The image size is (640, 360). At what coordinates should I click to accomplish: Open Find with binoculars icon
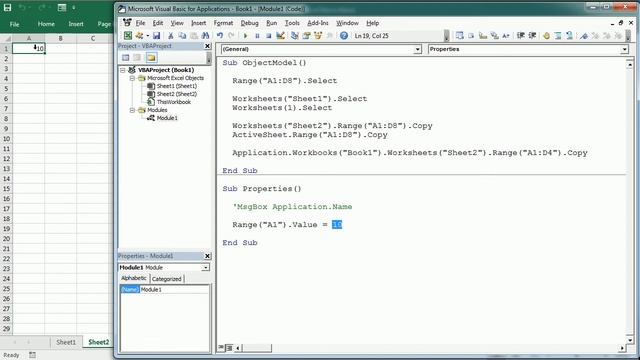[x=205, y=36]
